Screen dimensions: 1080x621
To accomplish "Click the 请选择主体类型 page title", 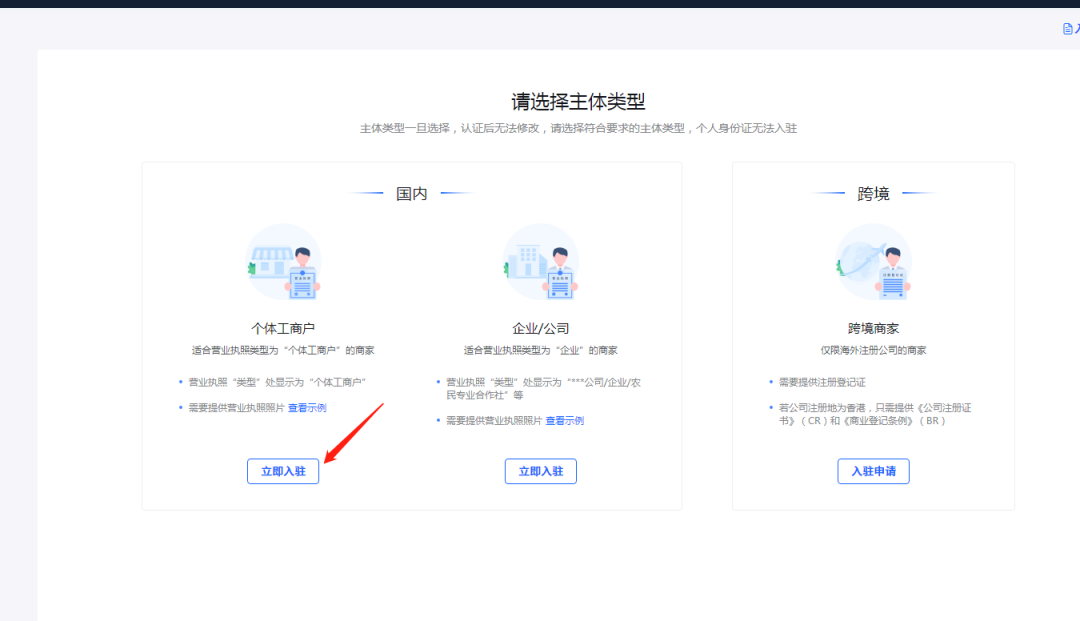I will pos(578,102).
